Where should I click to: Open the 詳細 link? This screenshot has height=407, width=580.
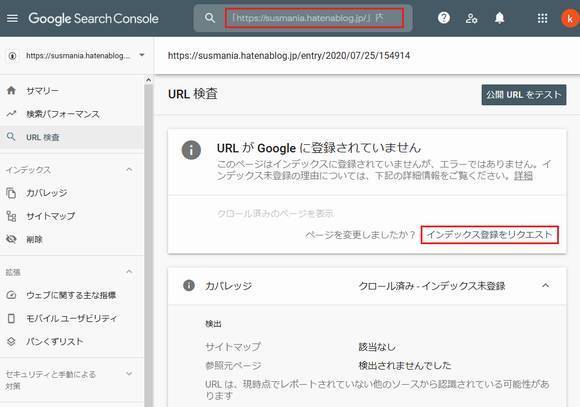pyautogui.click(x=523, y=175)
